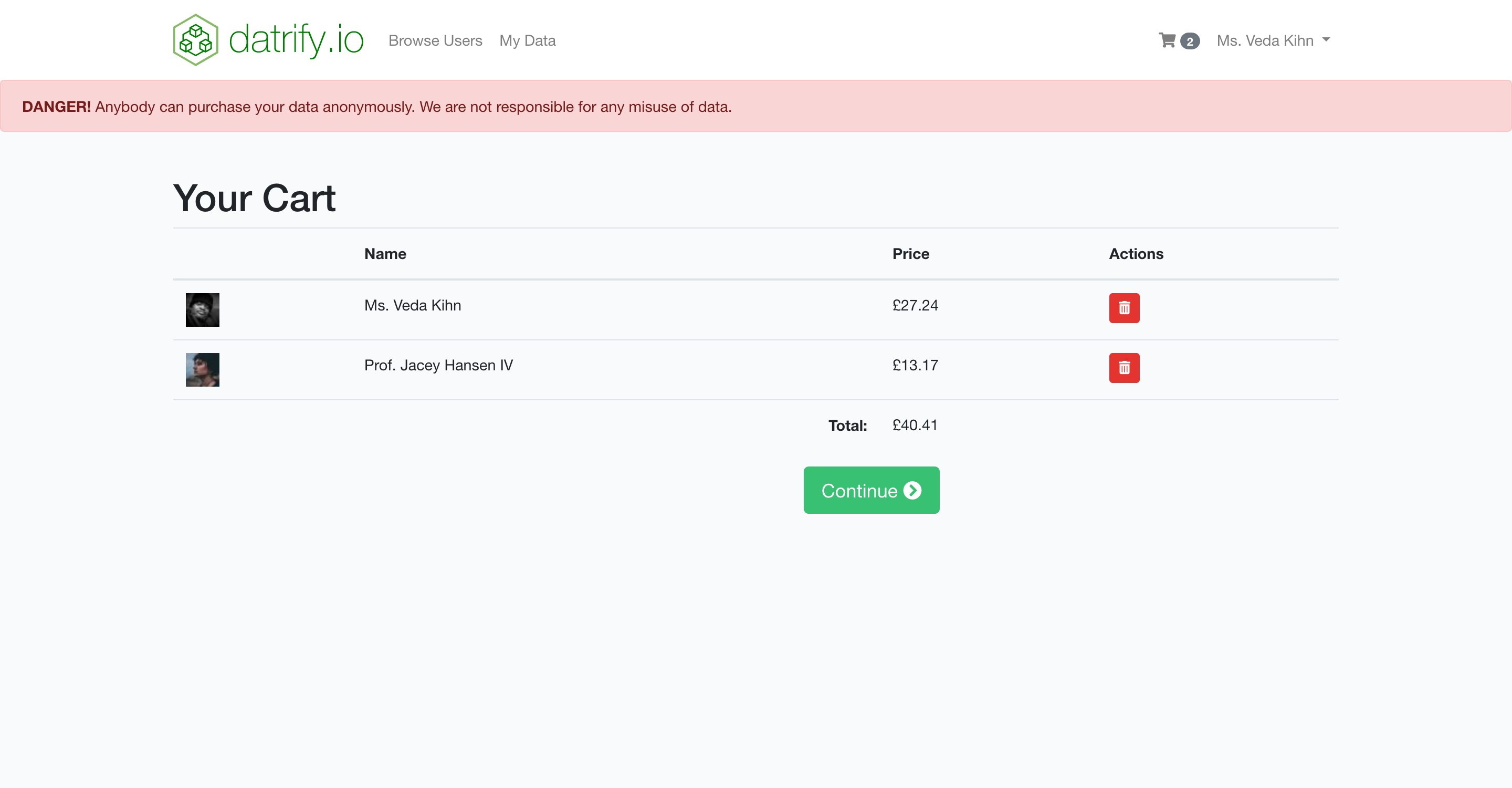Remove Prof. Jacey Hansen IV with trash icon
This screenshot has height=788, width=1512.
(1123, 368)
